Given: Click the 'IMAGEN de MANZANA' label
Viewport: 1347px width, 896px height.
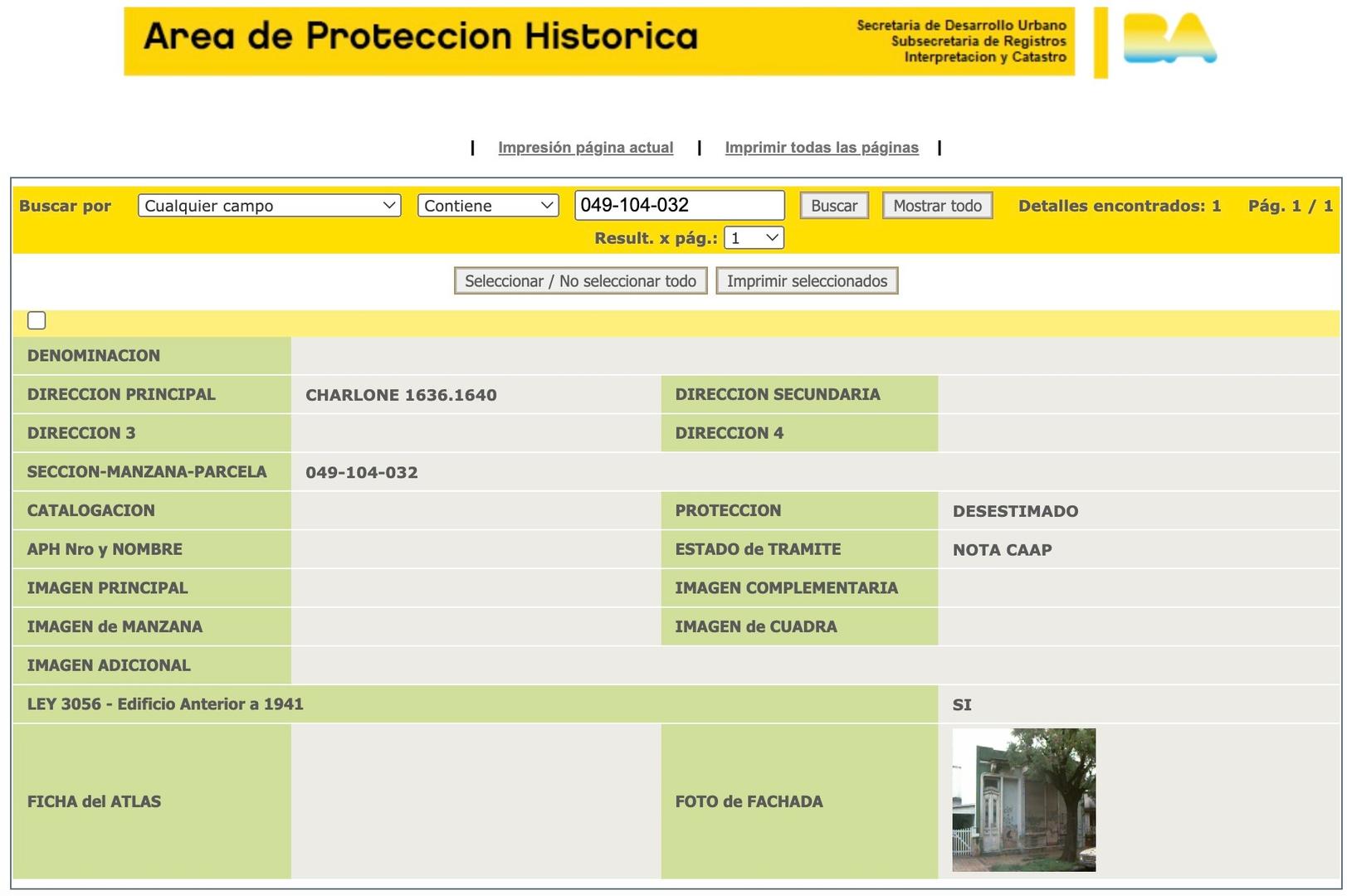Looking at the screenshot, I should point(115,627).
